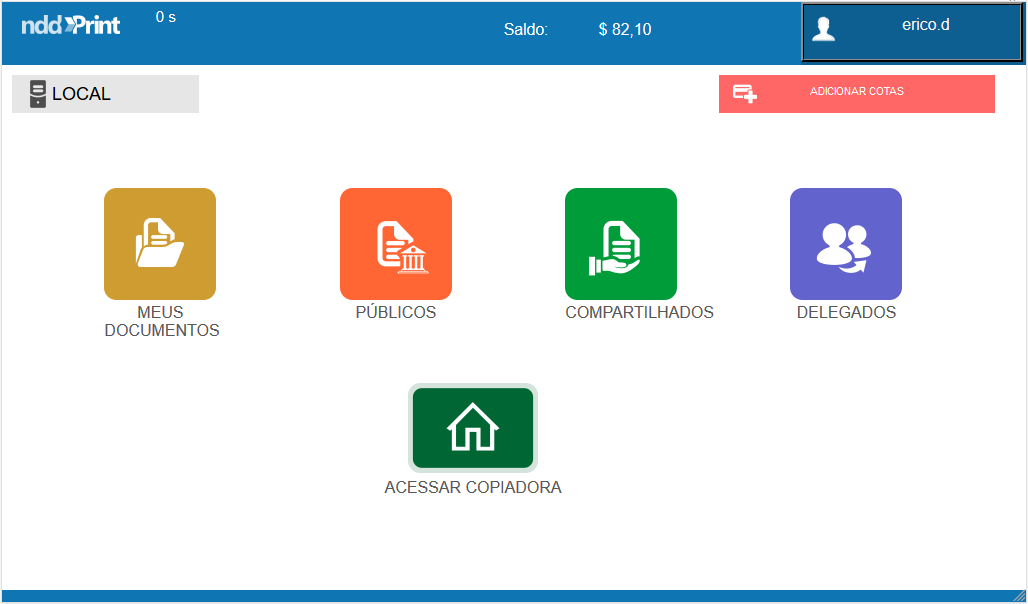Click the Acessar Copiadora home icon
Image resolution: width=1028 pixels, height=604 pixels.
pyautogui.click(x=473, y=428)
